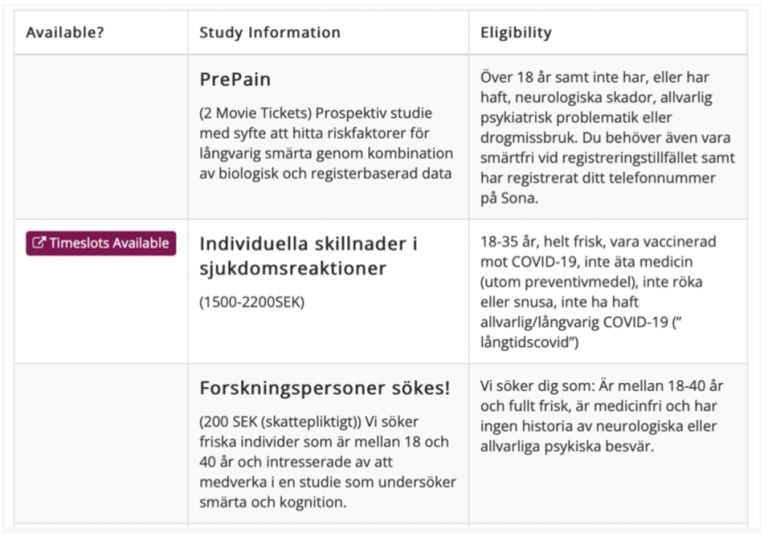768x546 pixels.
Task: Click the Available? column header
Action: (x=65, y=33)
